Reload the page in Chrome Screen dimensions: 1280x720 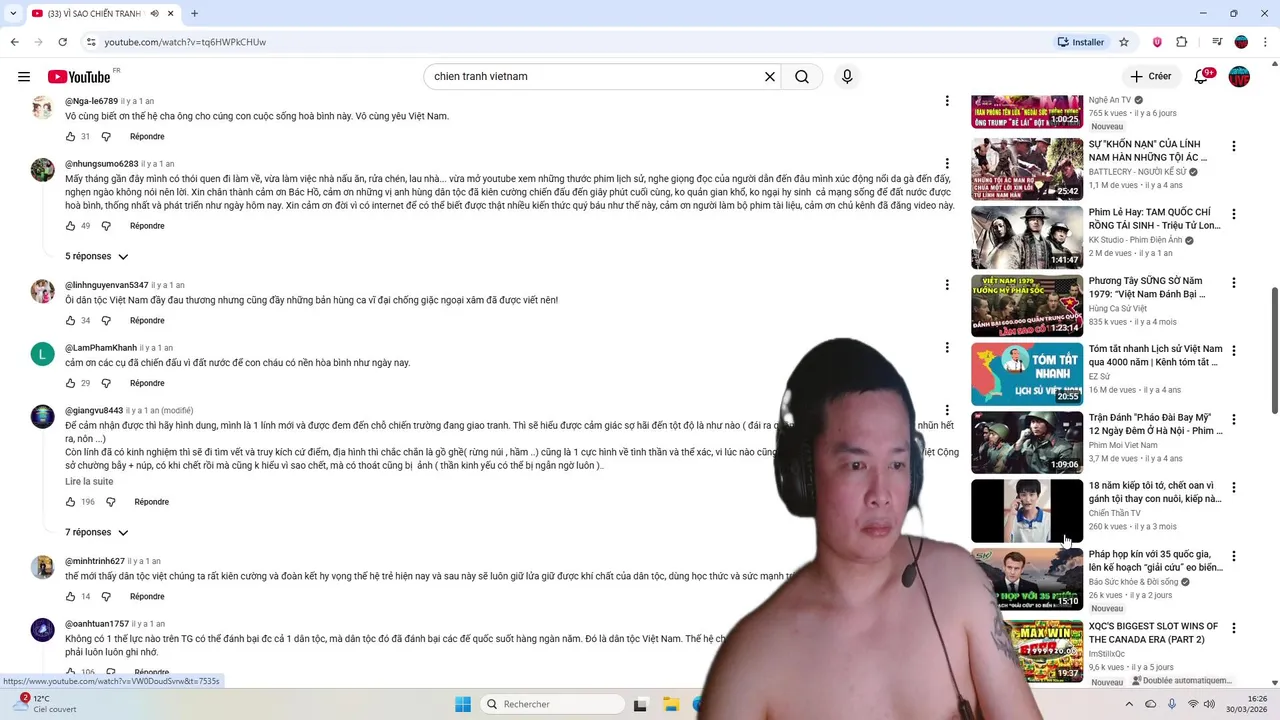coord(62,42)
